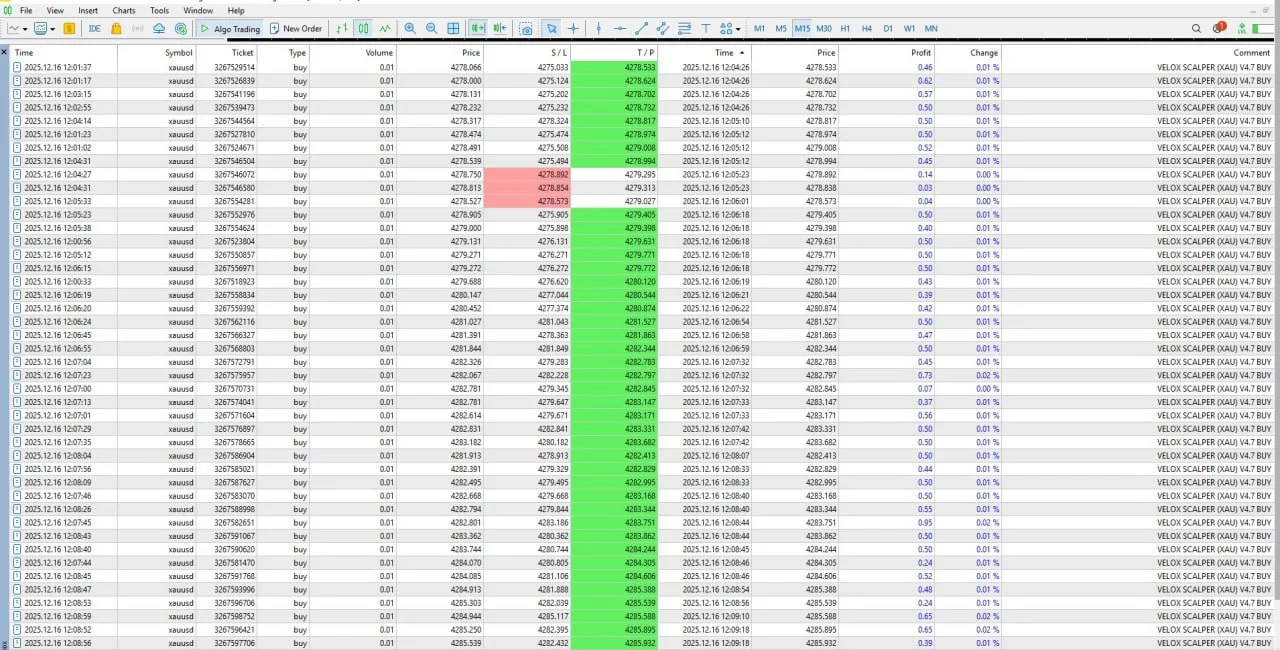The width and height of the screenshot is (1280, 650).
Task: Select the Trendline drawing tool
Action: [x=642, y=28]
